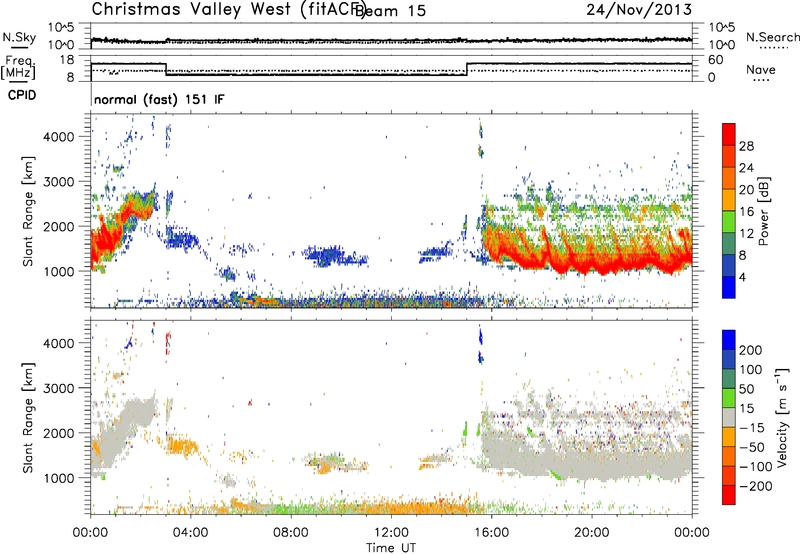The width and height of the screenshot is (800, 554).
Task: Click the "28" label on Power colorbar
Action: click(746, 146)
